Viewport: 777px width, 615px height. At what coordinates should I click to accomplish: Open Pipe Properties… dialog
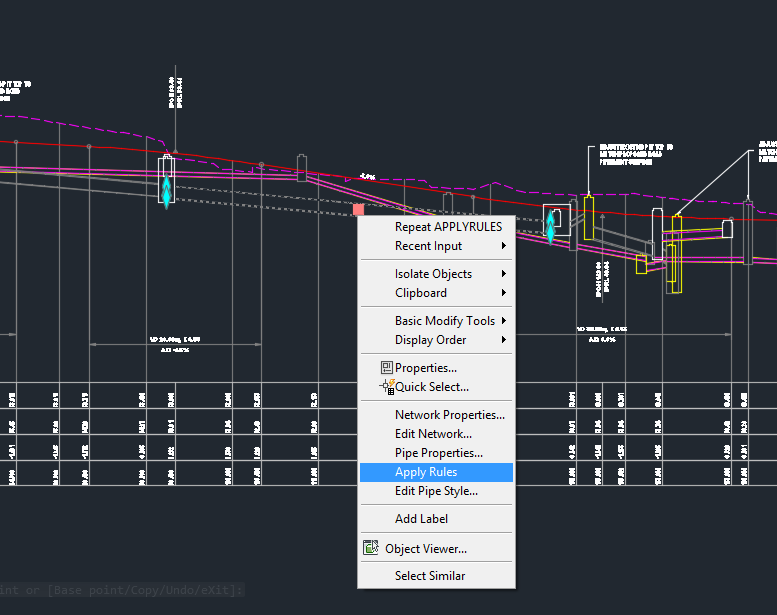click(436, 453)
